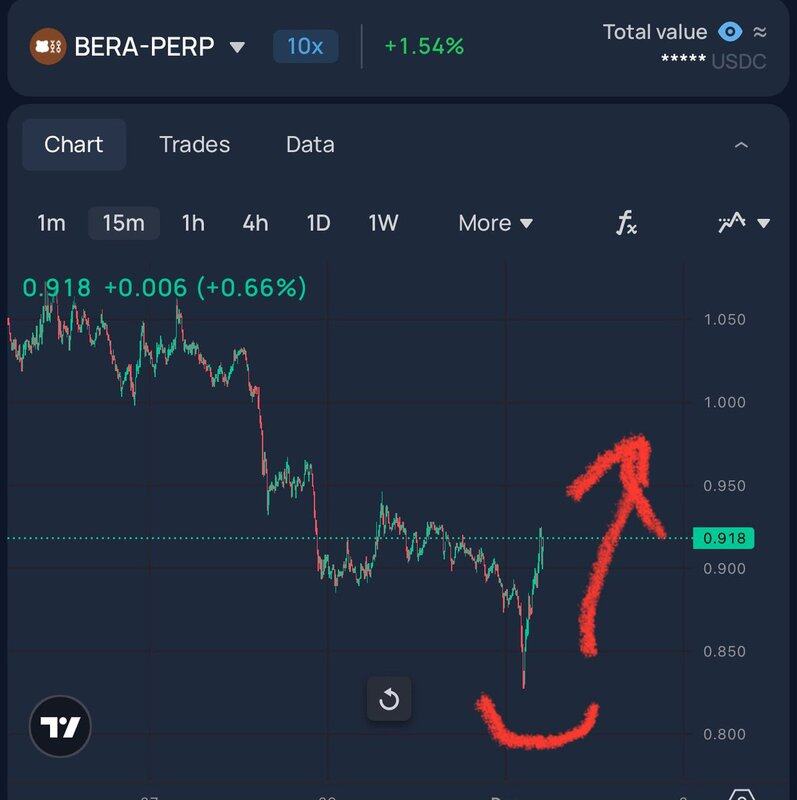797x800 pixels.
Task: Open the BERA-PERP market selector dropdown
Action: 237,47
